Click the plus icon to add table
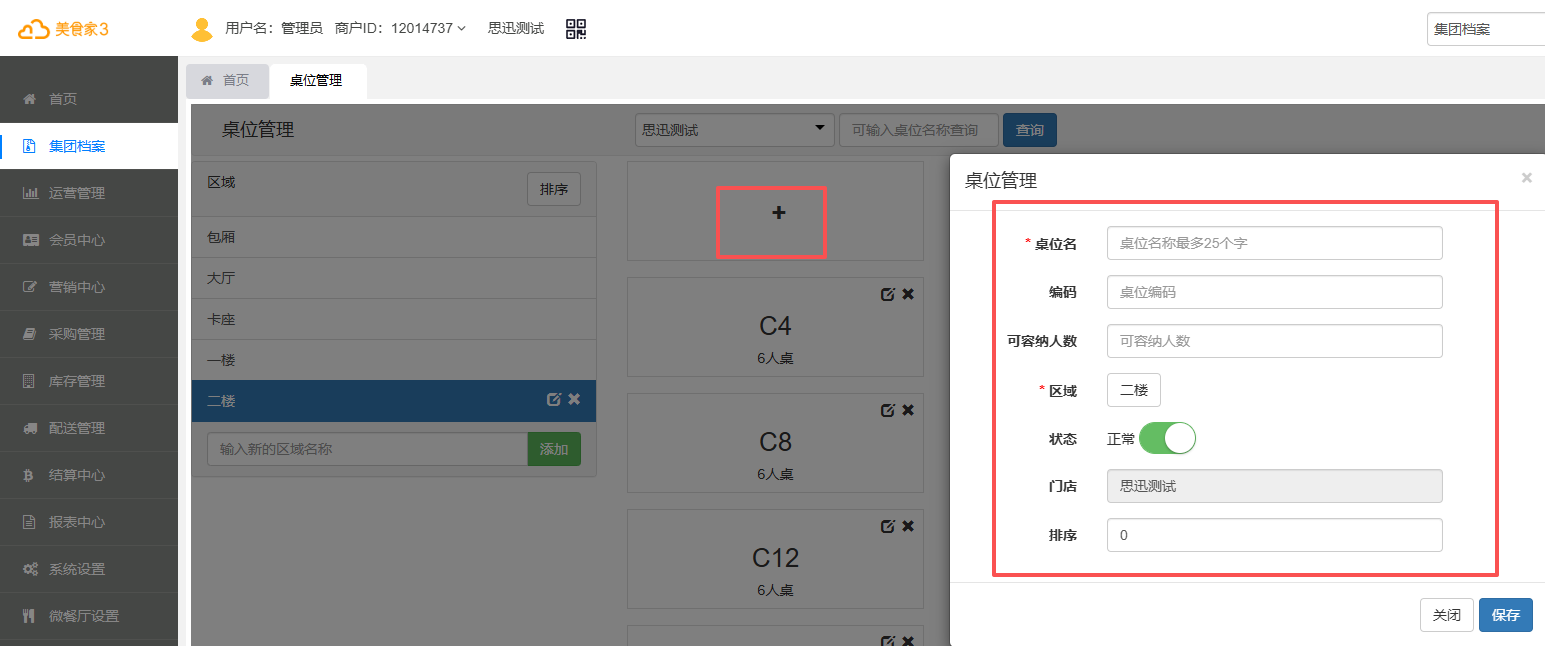The image size is (1545, 646). click(778, 213)
